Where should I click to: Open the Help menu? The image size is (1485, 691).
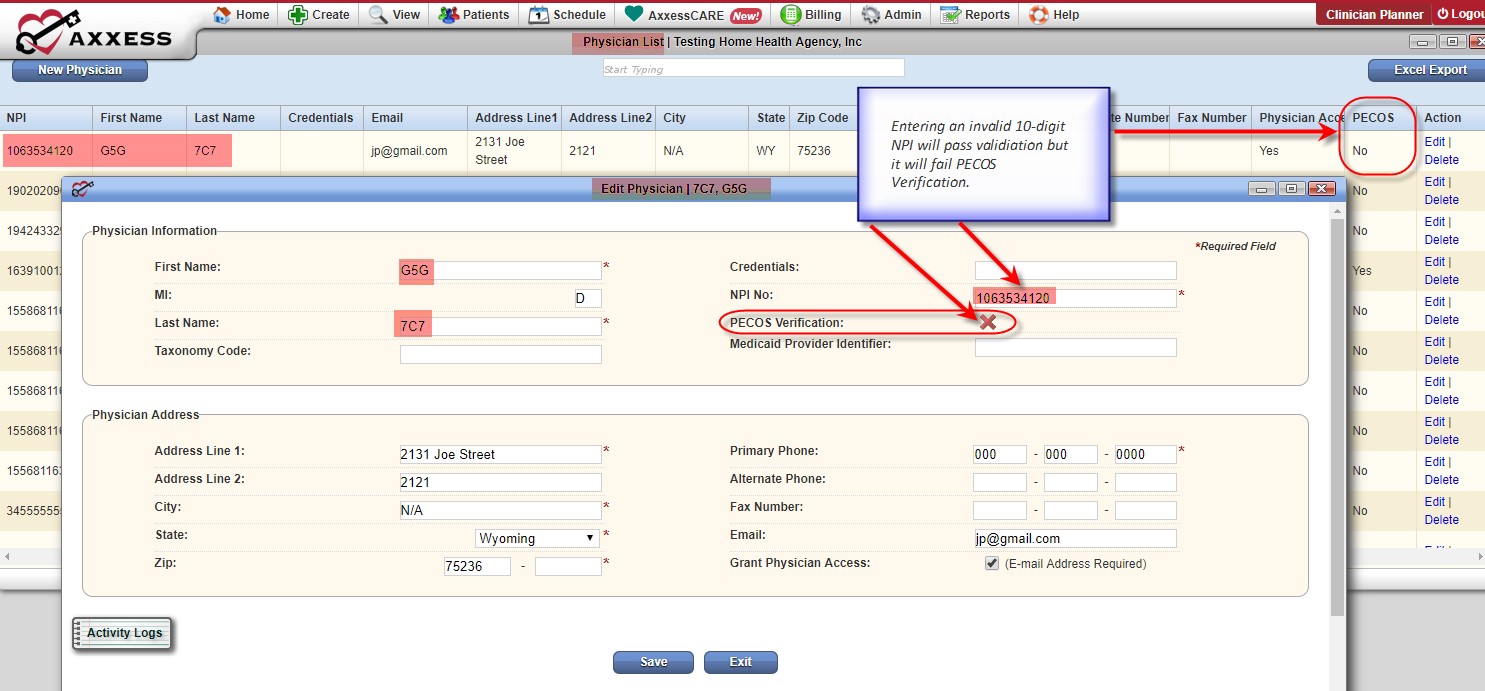pos(1055,15)
